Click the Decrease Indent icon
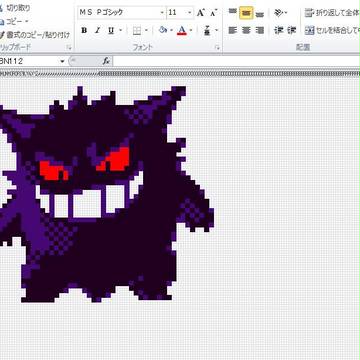This screenshot has height=360, width=360. pos(278,30)
